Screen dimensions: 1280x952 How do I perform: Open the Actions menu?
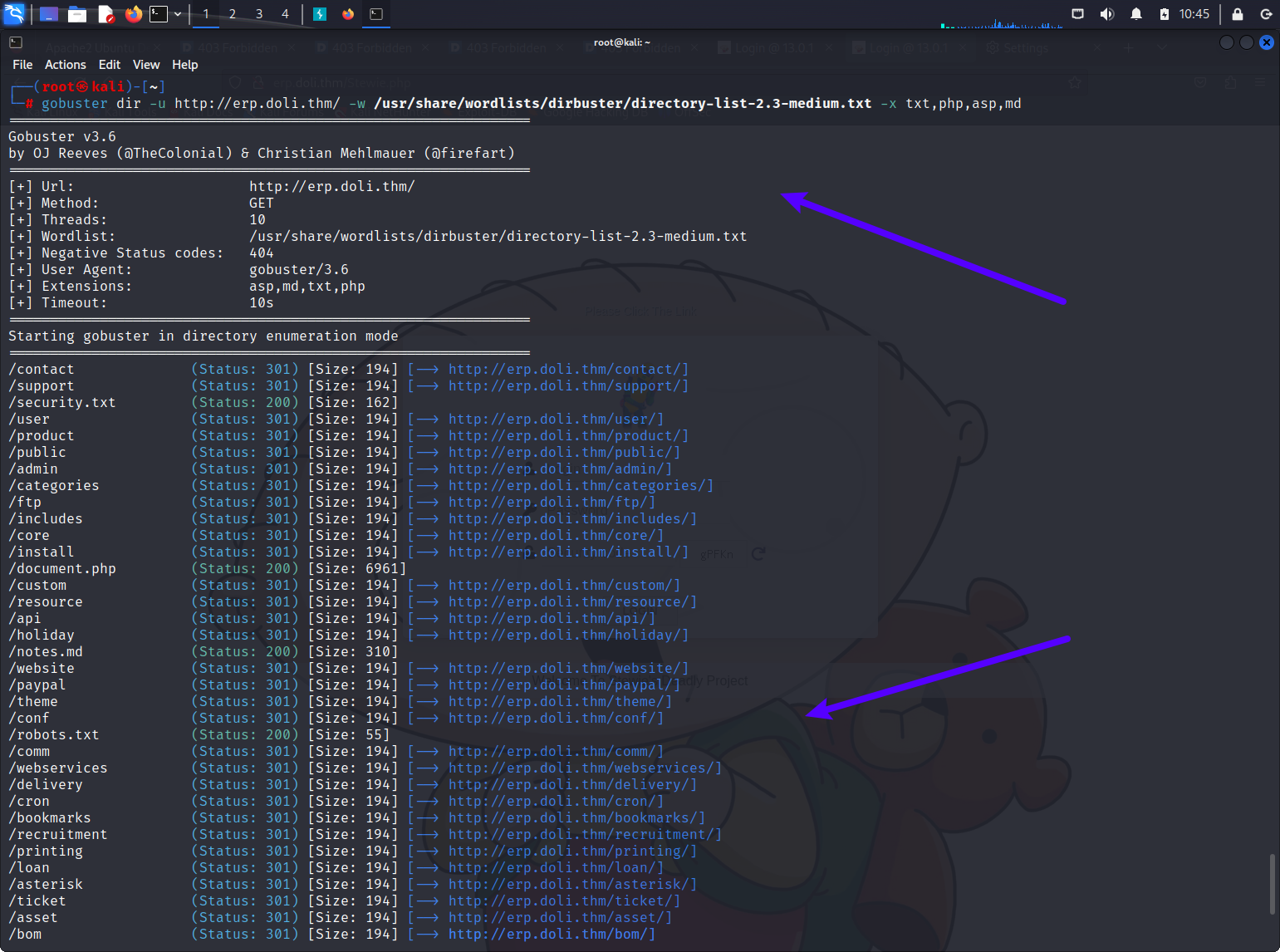tap(66, 65)
